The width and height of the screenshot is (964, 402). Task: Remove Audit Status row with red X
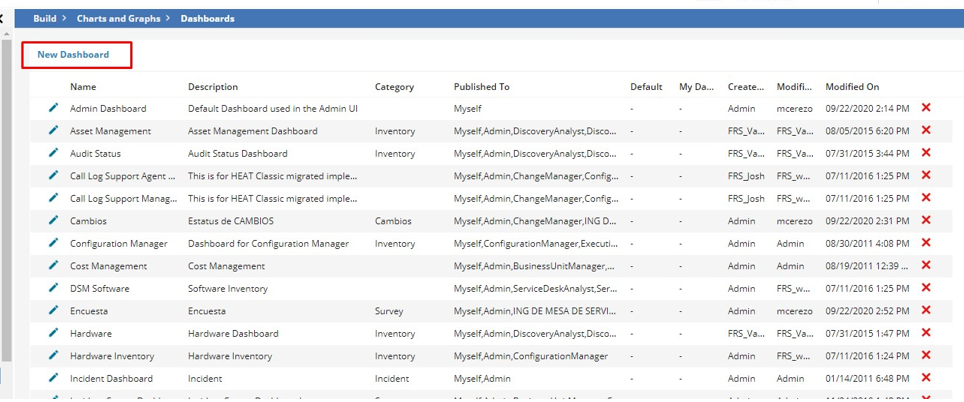pyautogui.click(x=925, y=153)
